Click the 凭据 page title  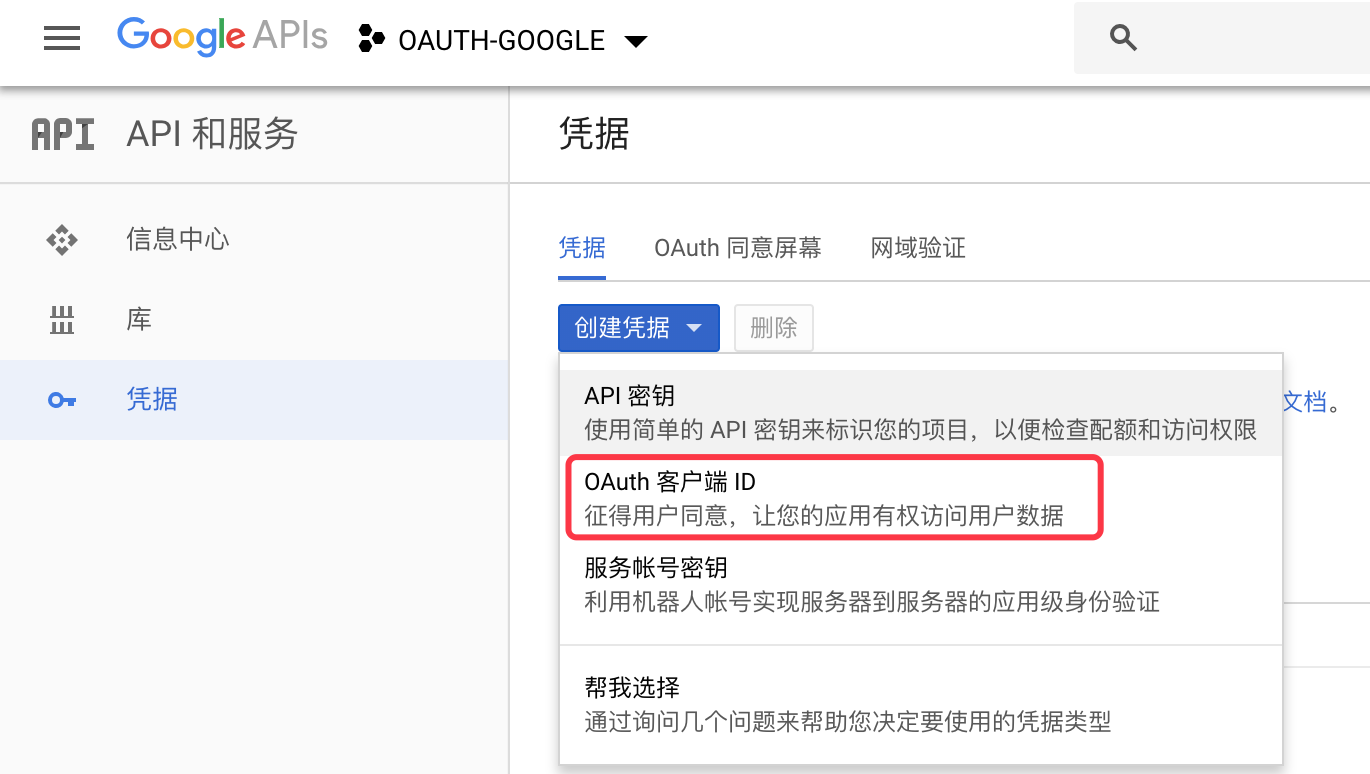(x=594, y=134)
